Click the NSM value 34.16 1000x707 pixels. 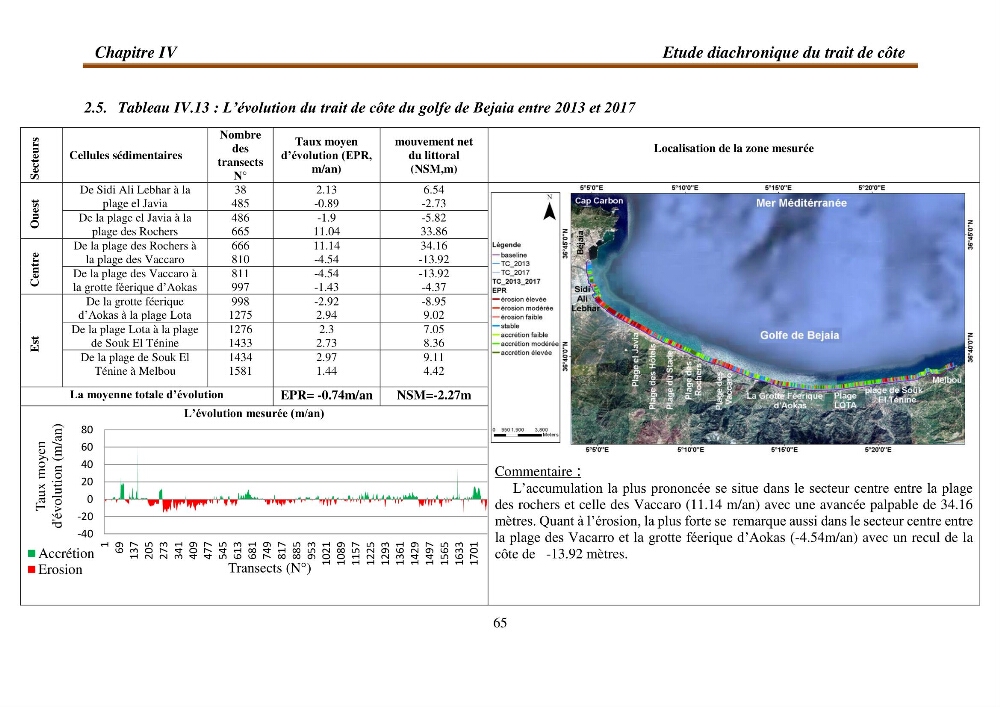click(434, 245)
